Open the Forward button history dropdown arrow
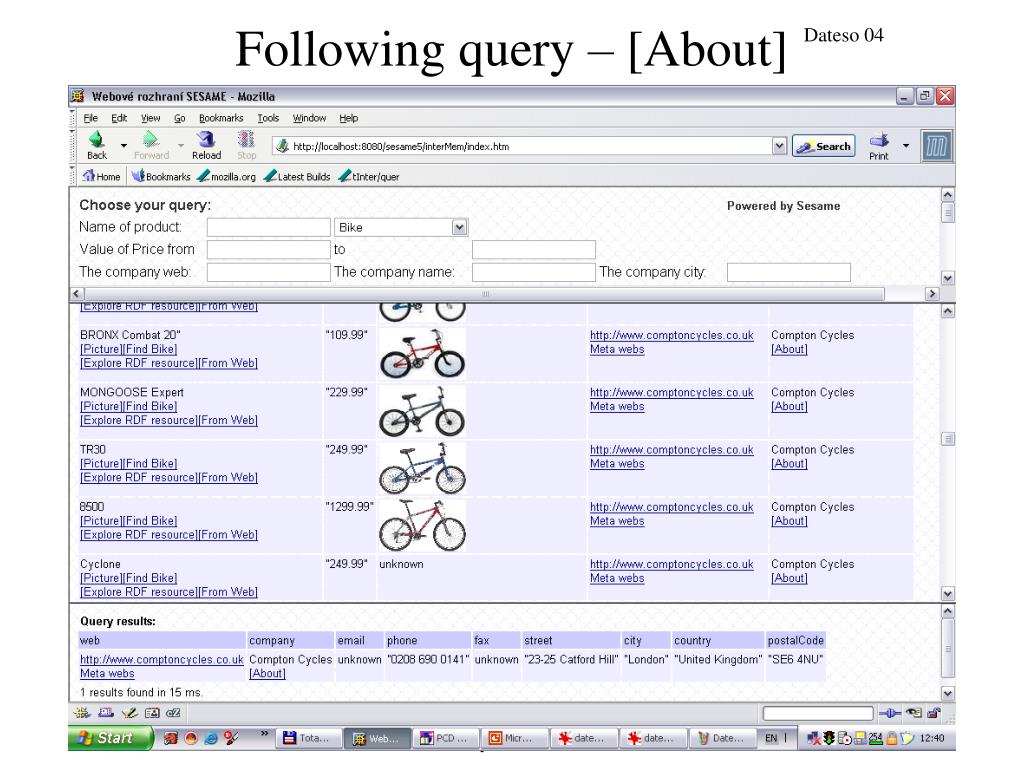Viewport: 1024px width, 768px height. pos(181,145)
